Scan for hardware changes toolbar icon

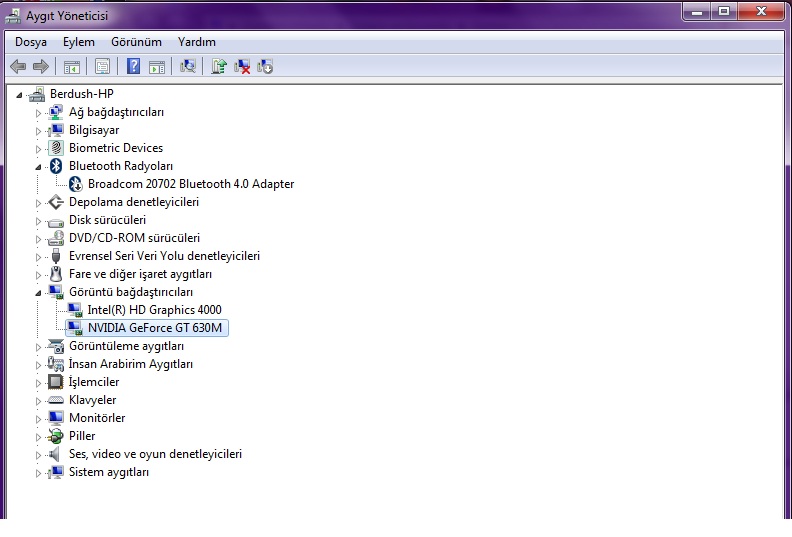[188, 66]
